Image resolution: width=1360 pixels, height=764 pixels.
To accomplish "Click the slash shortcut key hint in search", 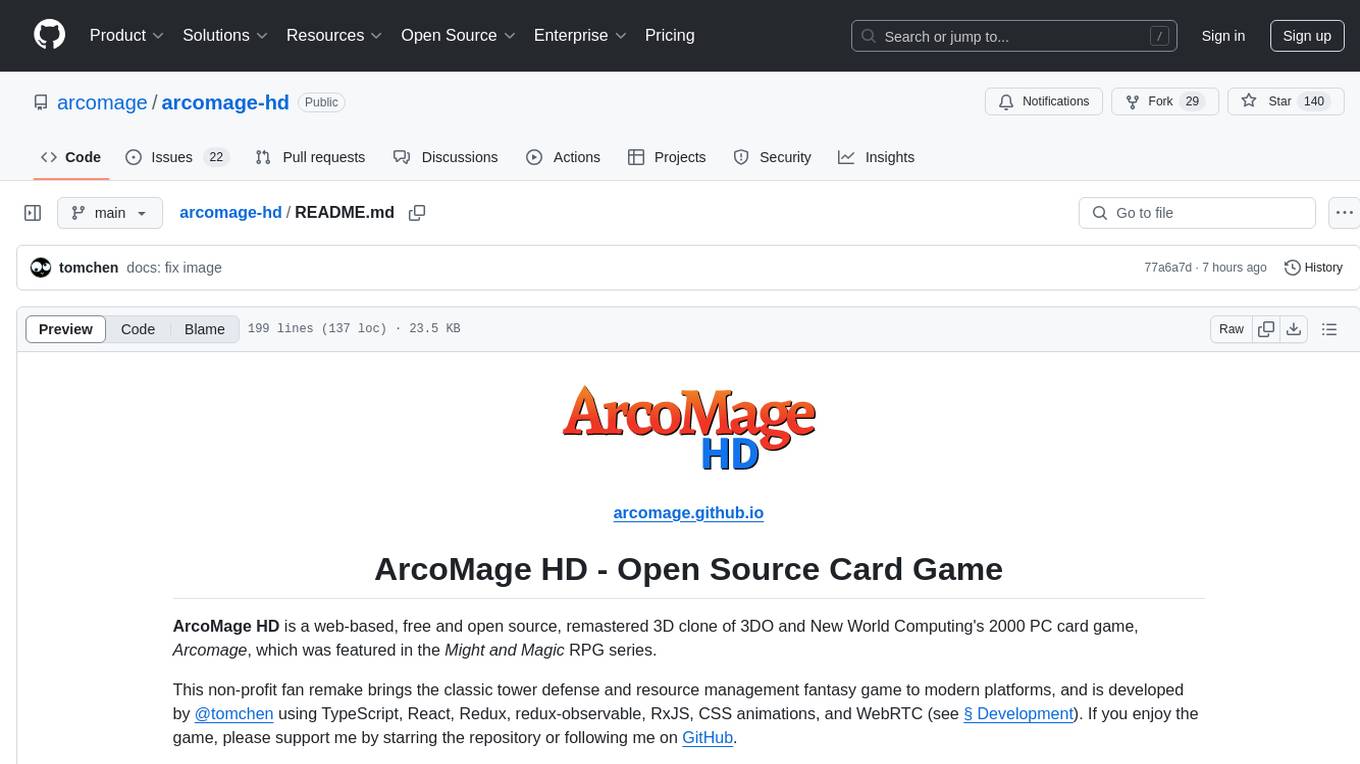I will click(1159, 36).
